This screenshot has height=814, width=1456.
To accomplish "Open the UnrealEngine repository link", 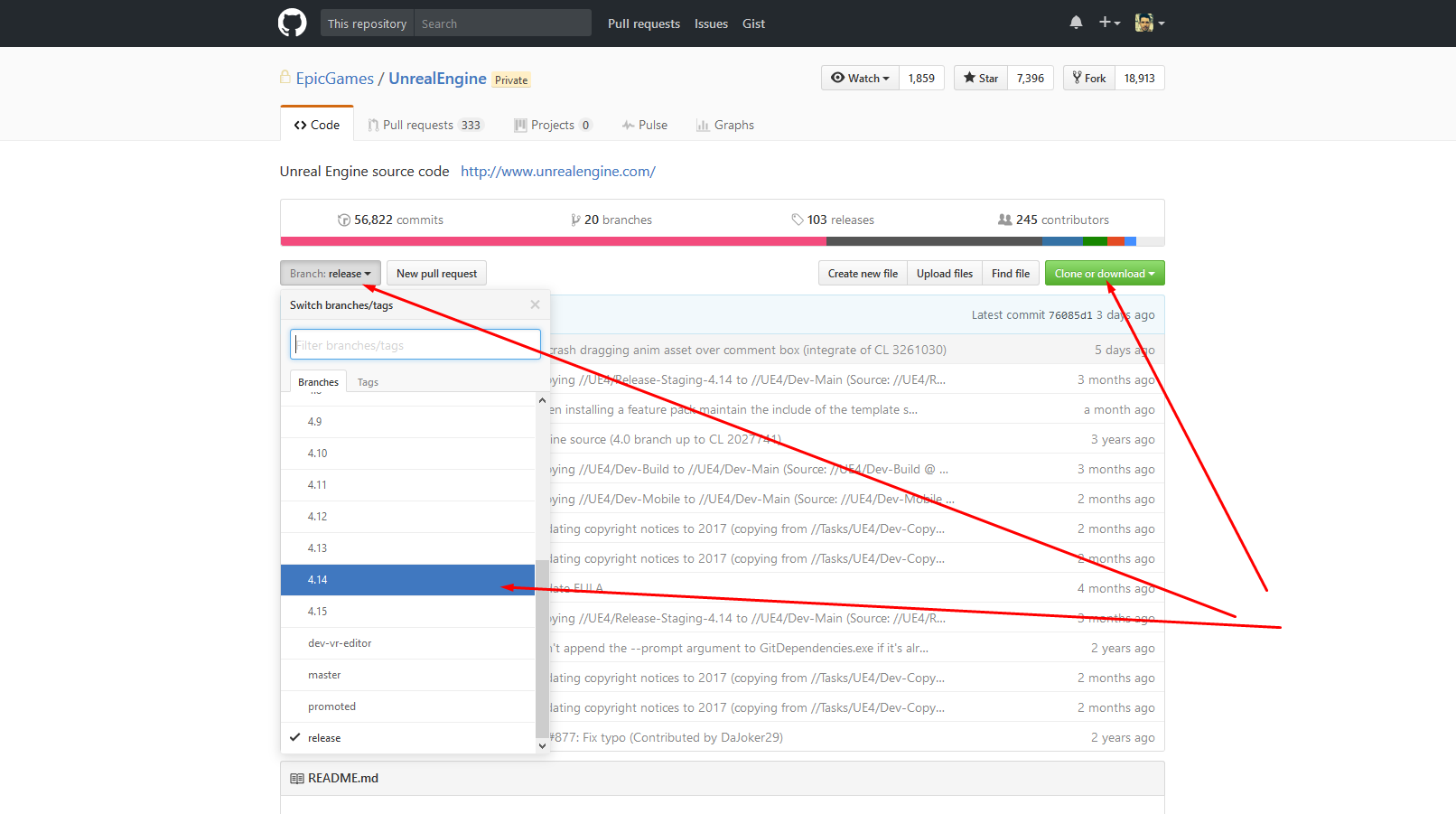I will click(437, 79).
